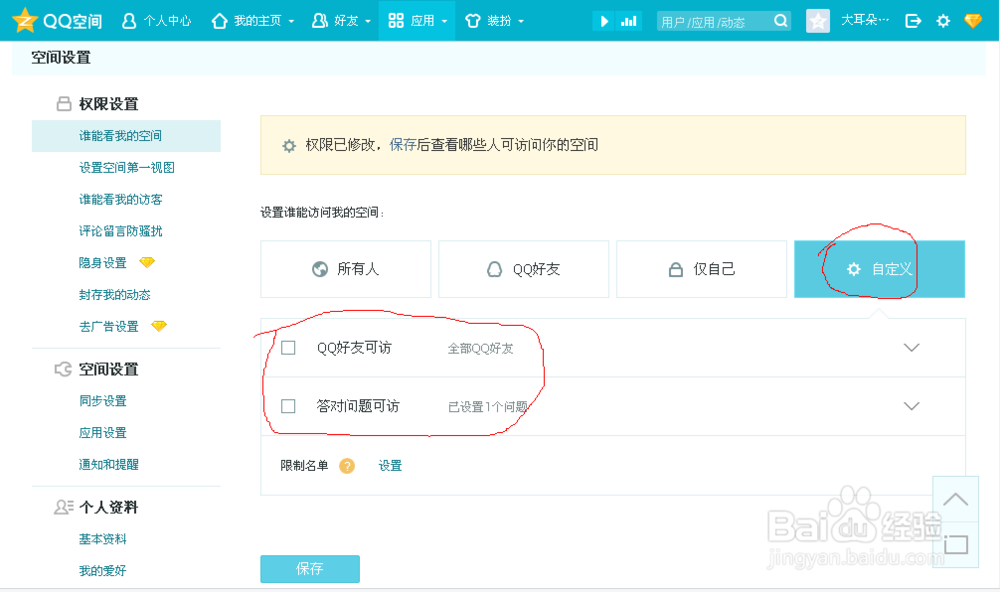Enable the QQ好友可访 checkbox

click(x=288, y=348)
